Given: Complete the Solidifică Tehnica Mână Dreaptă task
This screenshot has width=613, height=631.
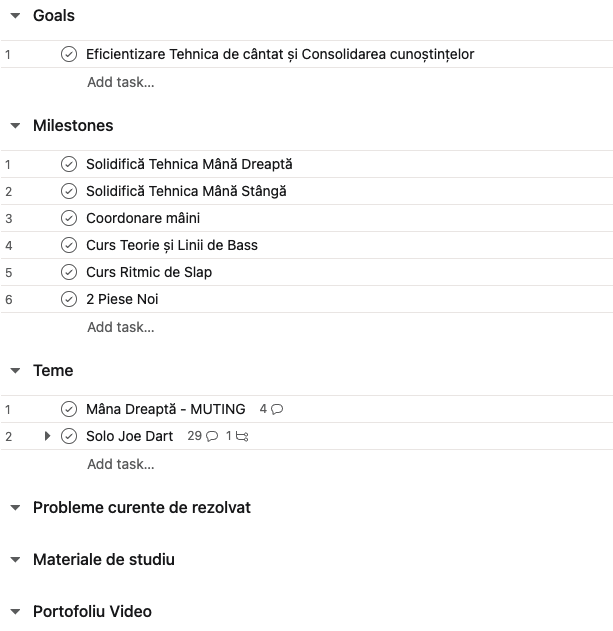Looking at the screenshot, I should tap(69, 164).
